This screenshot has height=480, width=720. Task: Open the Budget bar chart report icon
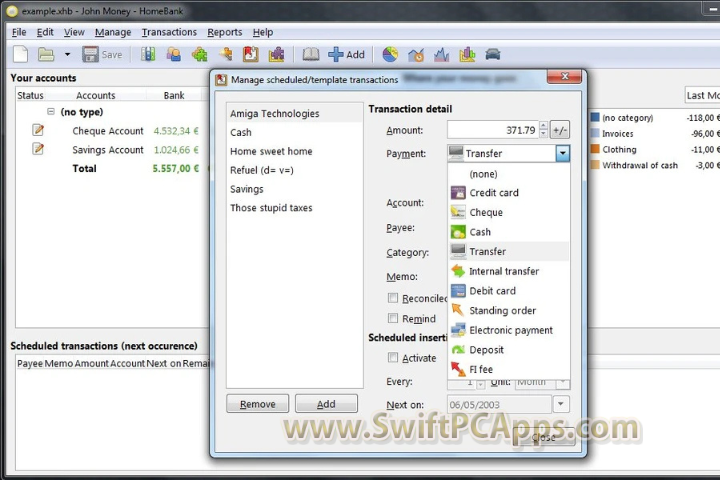[467, 54]
